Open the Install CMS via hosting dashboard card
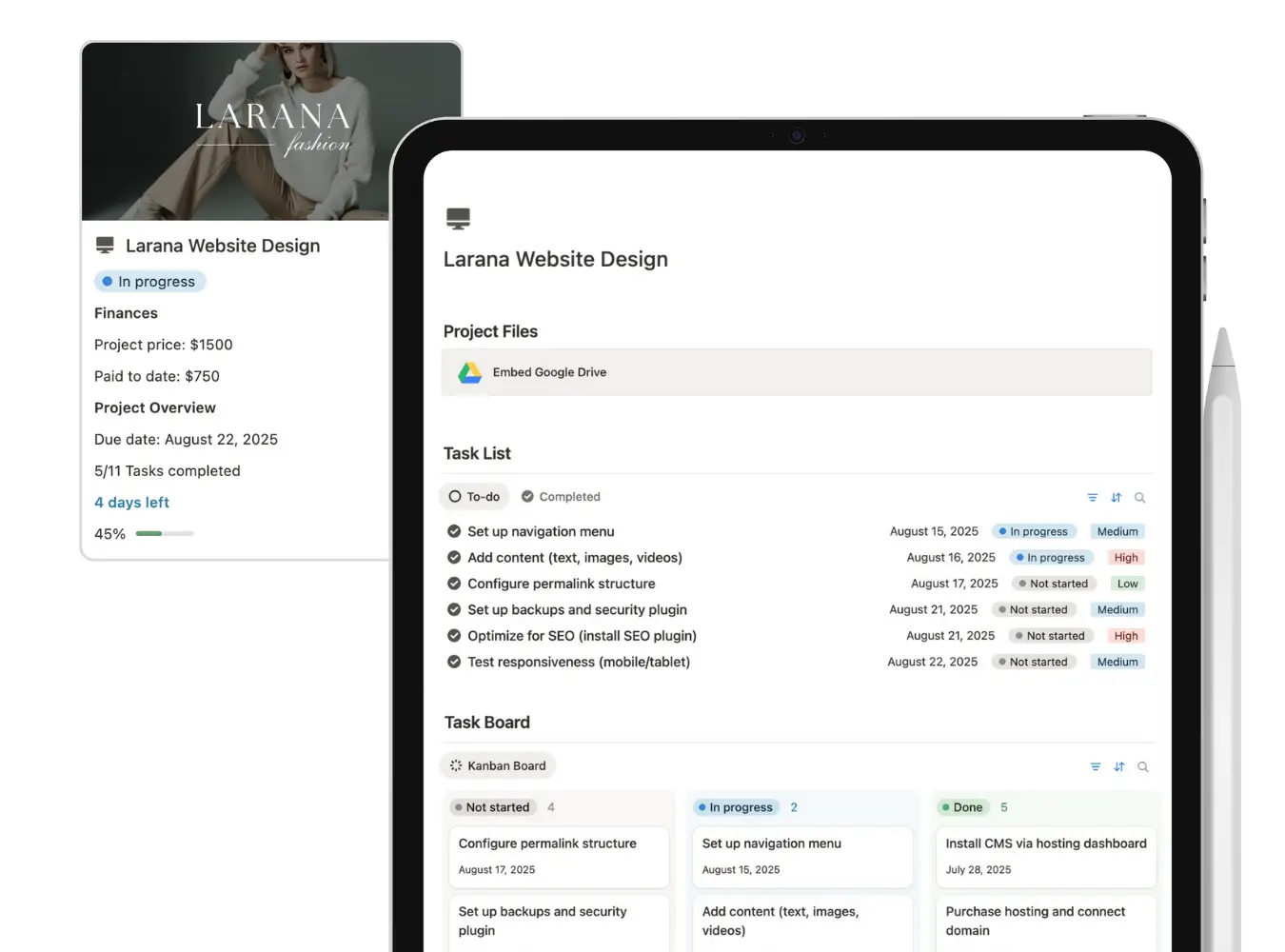The height and width of the screenshot is (952, 1285). (x=1045, y=856)
